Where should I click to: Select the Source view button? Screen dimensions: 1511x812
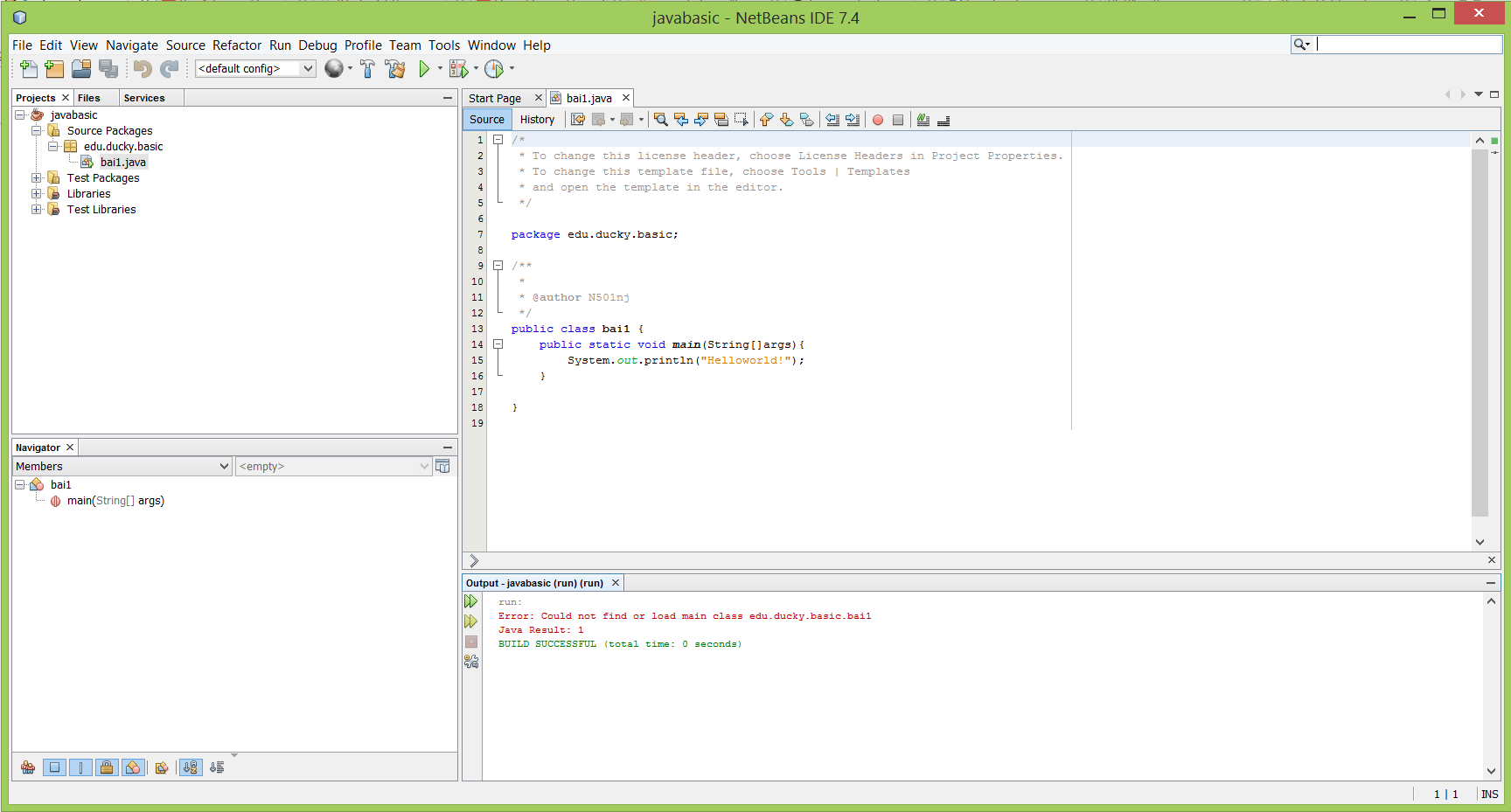point(487,120)
